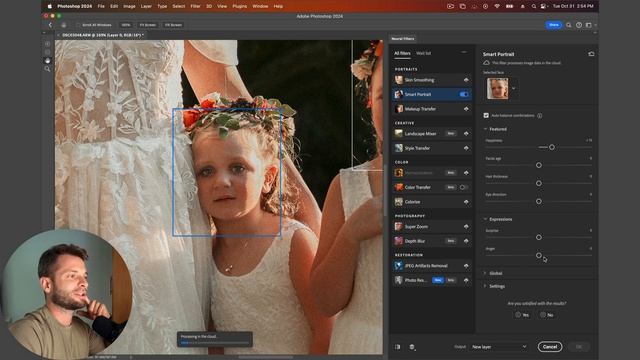Check Scroll All Windows option
640x360 pixels.
pos(79,25)
